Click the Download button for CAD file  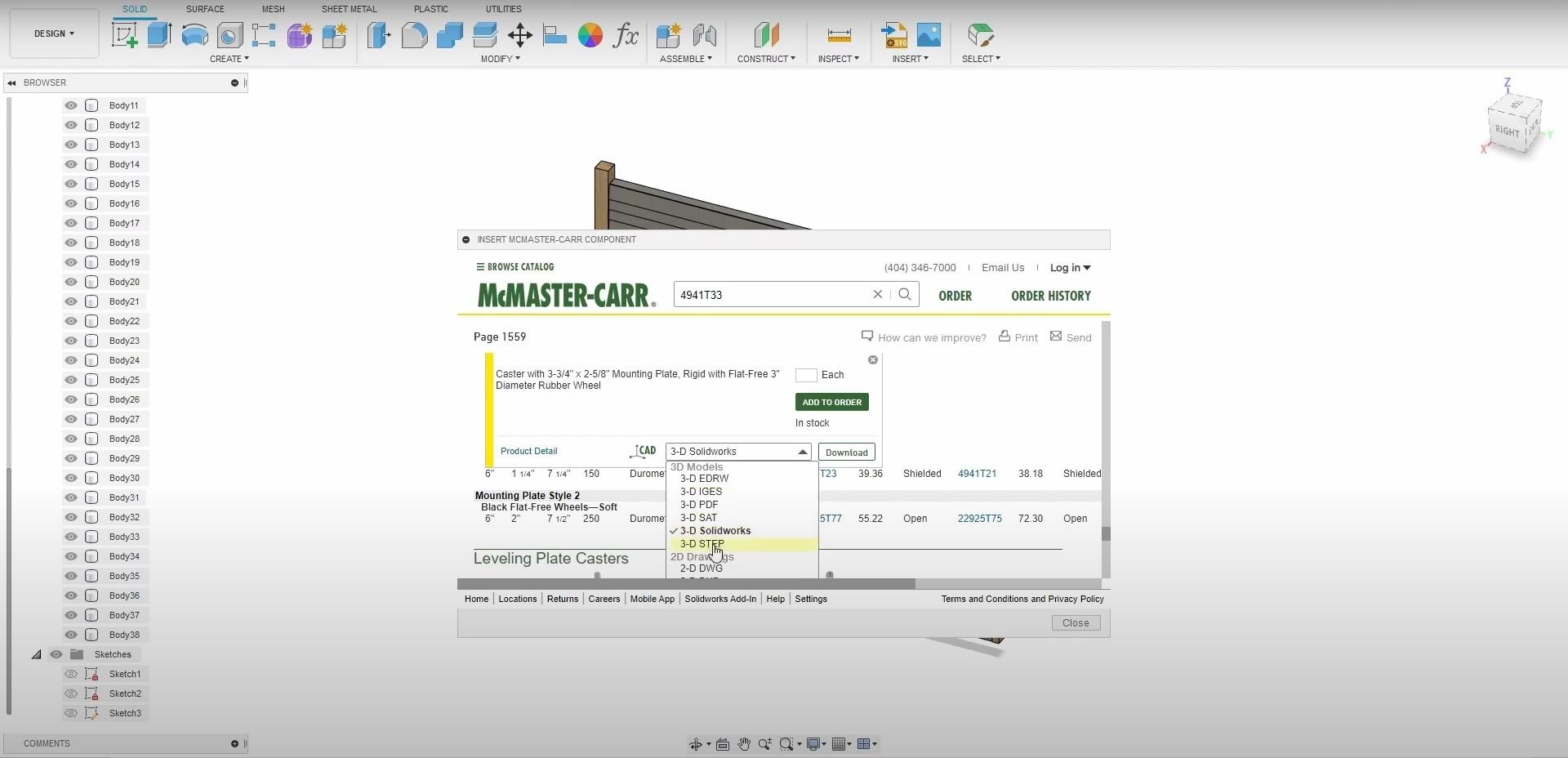pyautogui.click(x=847, y=453)
